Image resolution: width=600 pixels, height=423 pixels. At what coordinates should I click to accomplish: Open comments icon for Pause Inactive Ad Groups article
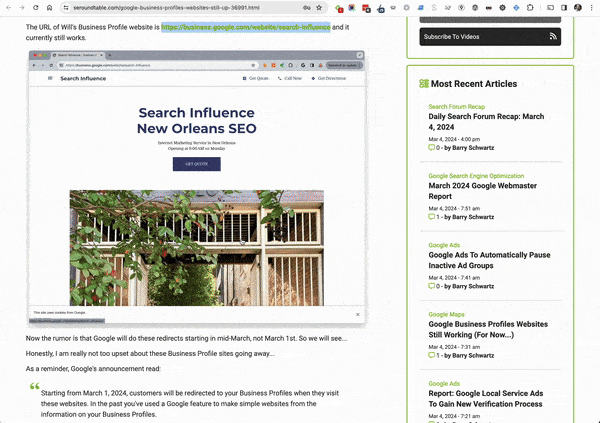431,286
